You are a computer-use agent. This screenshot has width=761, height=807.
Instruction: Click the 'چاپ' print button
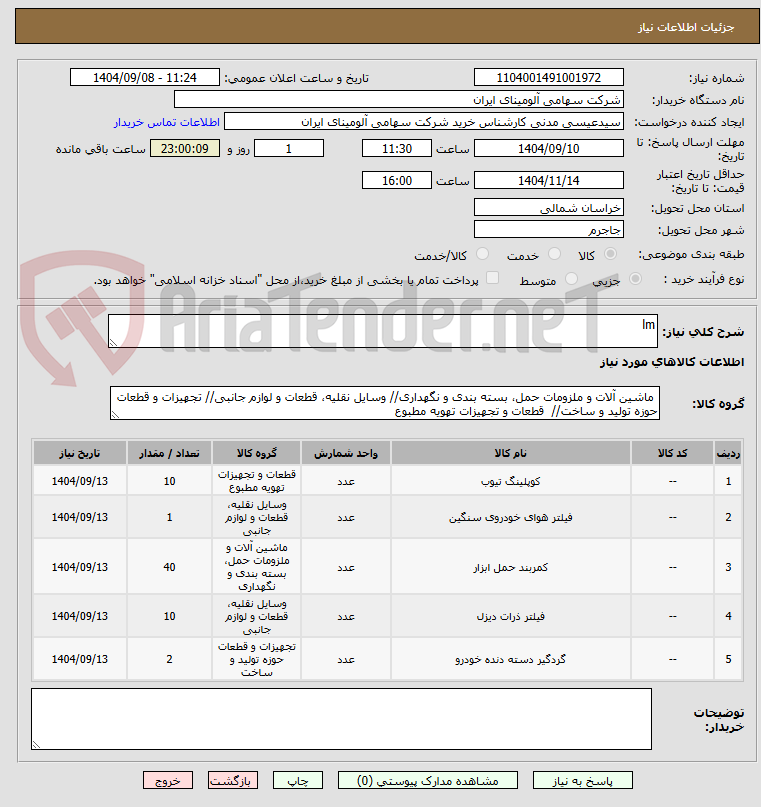(297, 780)
